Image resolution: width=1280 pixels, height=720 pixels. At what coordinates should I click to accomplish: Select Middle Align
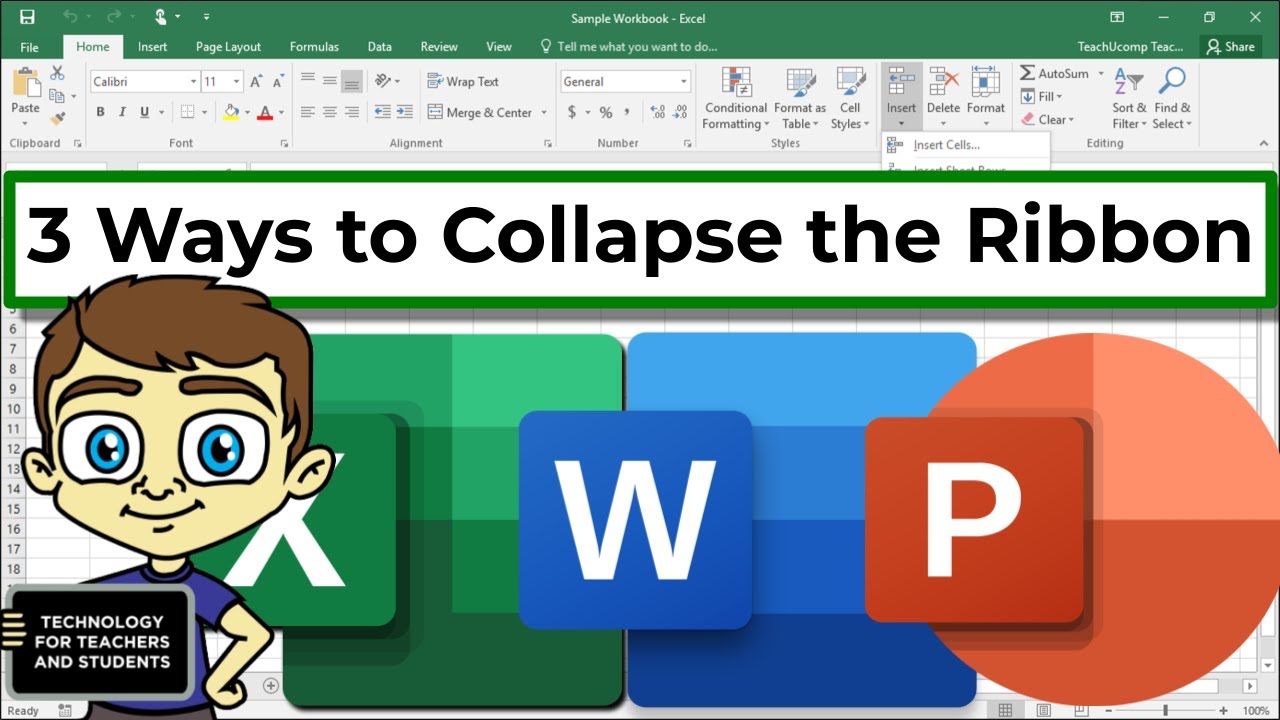point(330,82)
